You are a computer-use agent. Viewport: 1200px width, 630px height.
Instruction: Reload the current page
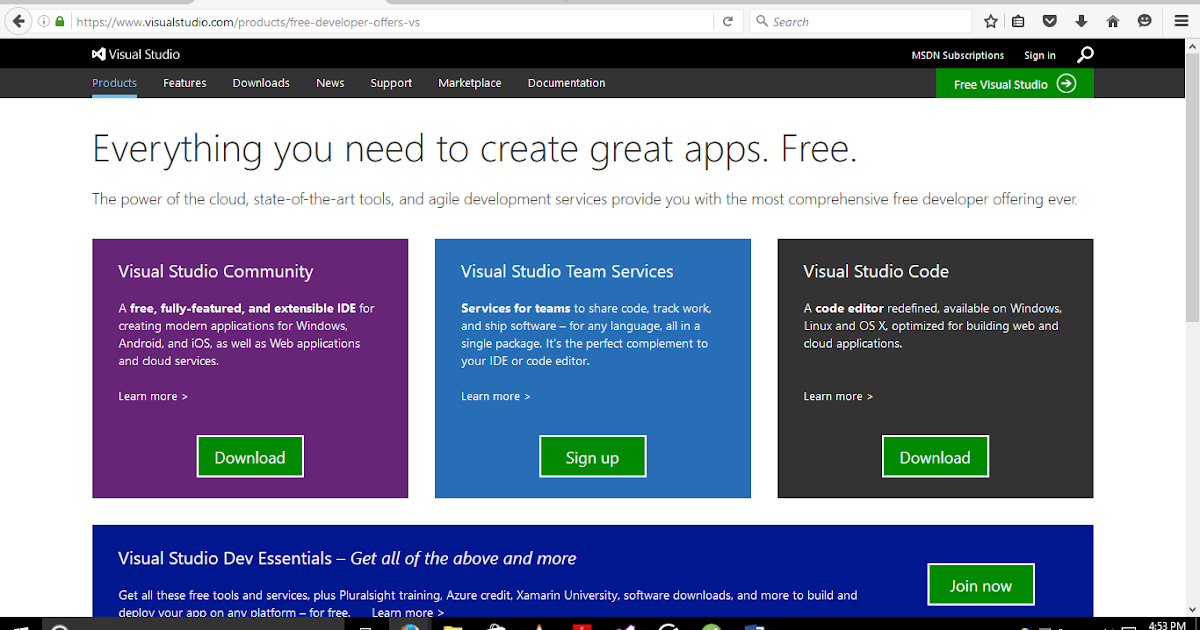[x=728, y=20]
